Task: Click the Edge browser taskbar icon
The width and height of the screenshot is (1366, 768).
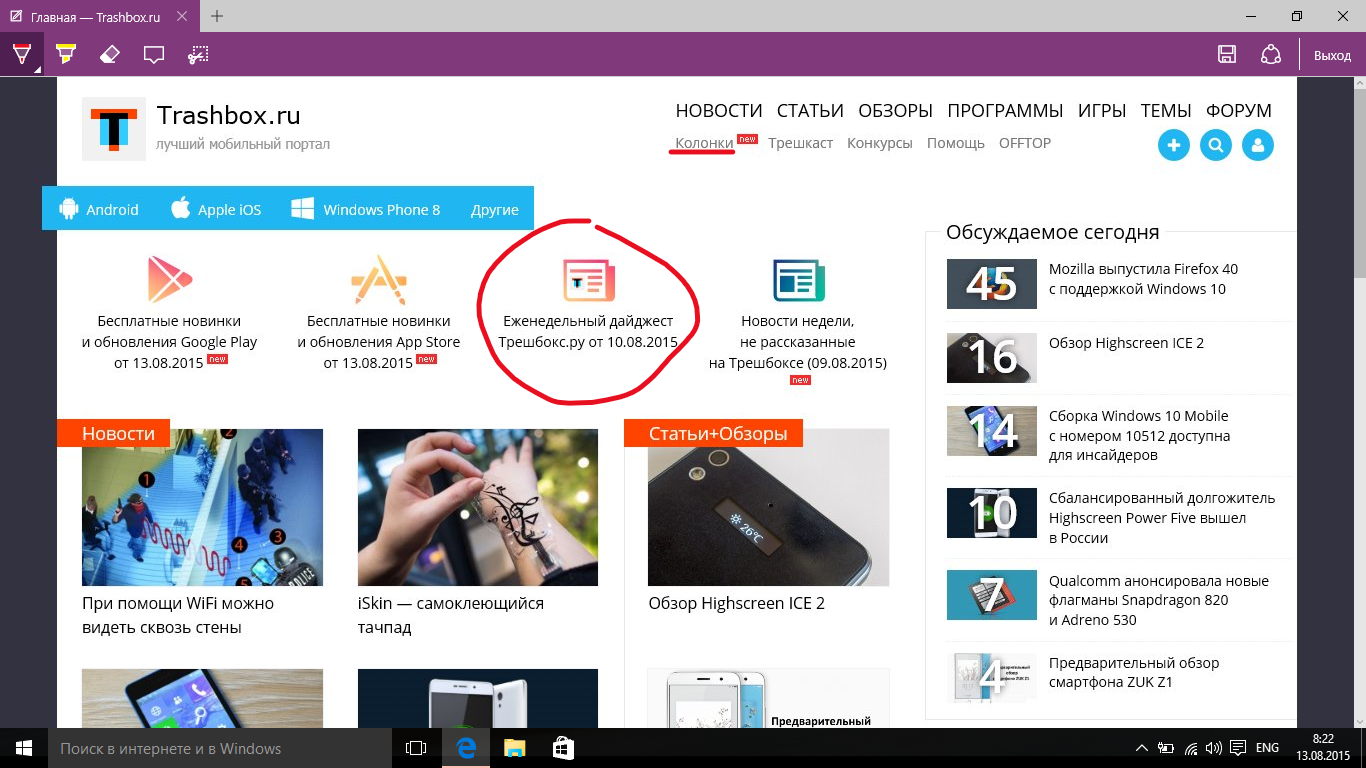Action: [x=465, y=748]
